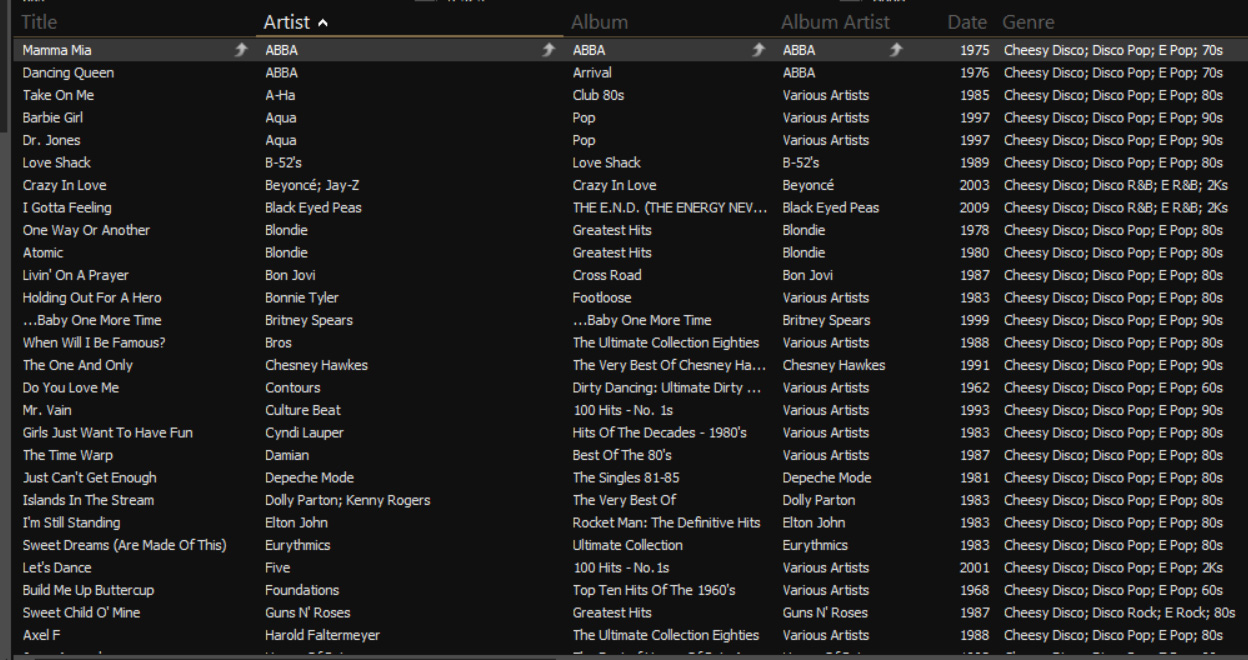Select the track 'Dancing Queen'

pos(68,73)
